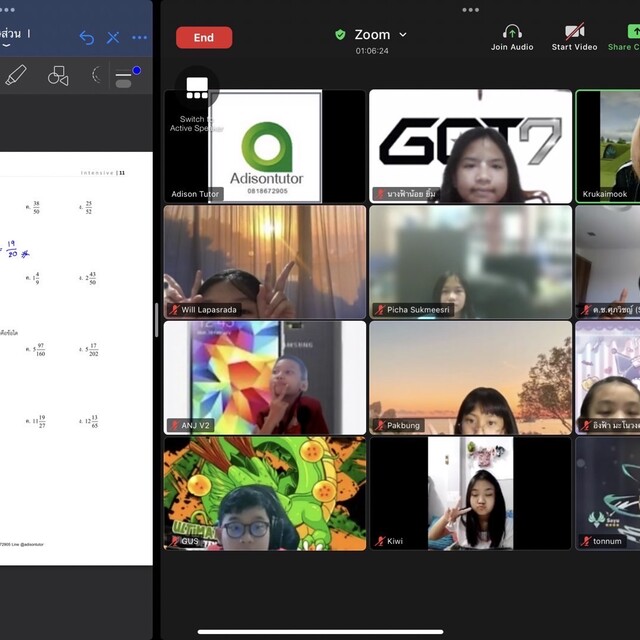
Task: Select the highlighter pen tool
Action: coord(17,75)
